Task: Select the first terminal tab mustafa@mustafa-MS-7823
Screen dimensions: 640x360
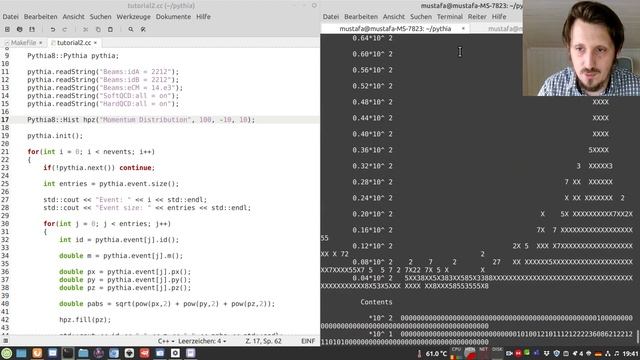Action: (395, 29)
